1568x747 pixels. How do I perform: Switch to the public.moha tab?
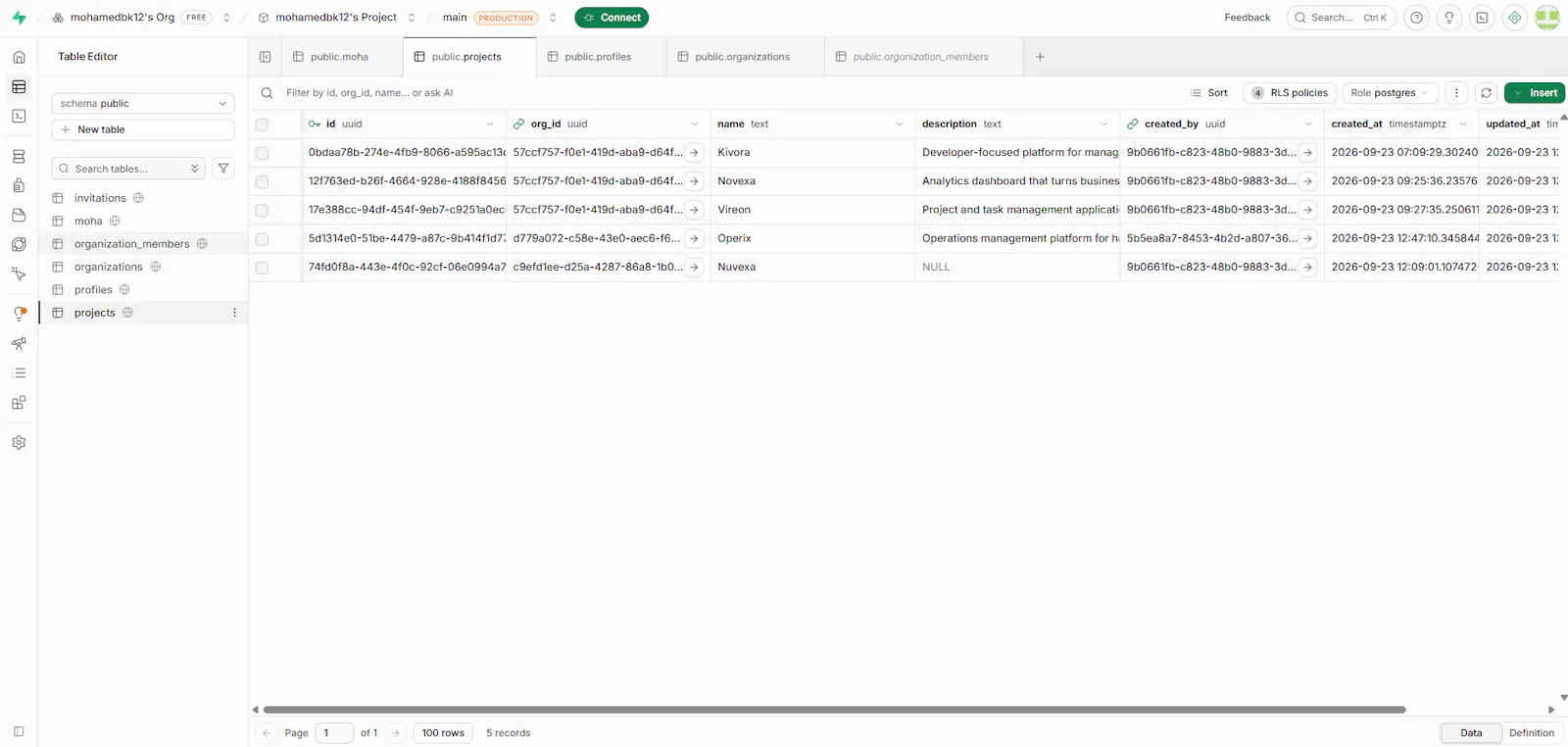tap(340, 57)
